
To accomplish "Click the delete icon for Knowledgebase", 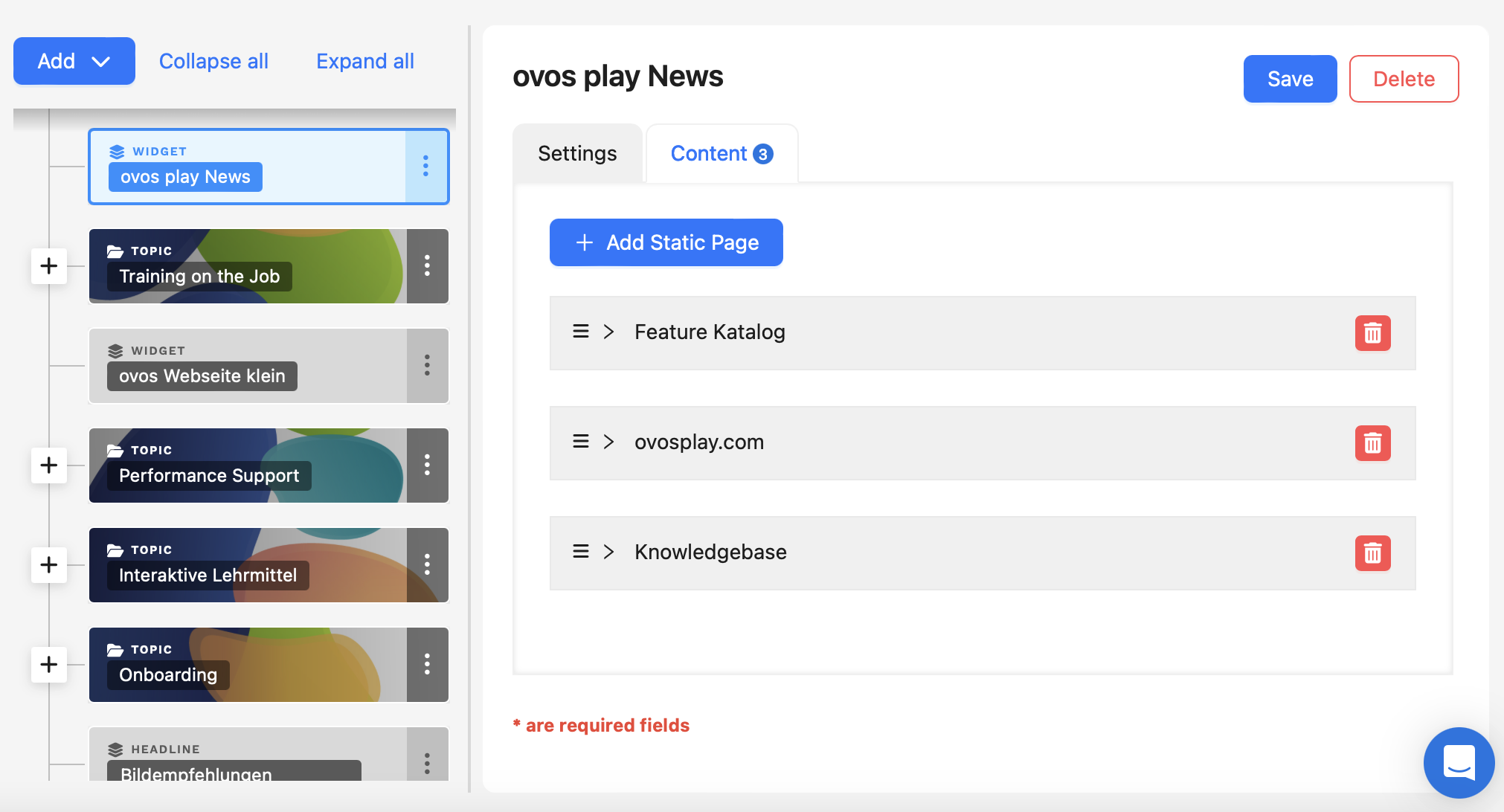I will coord(1372,552).
